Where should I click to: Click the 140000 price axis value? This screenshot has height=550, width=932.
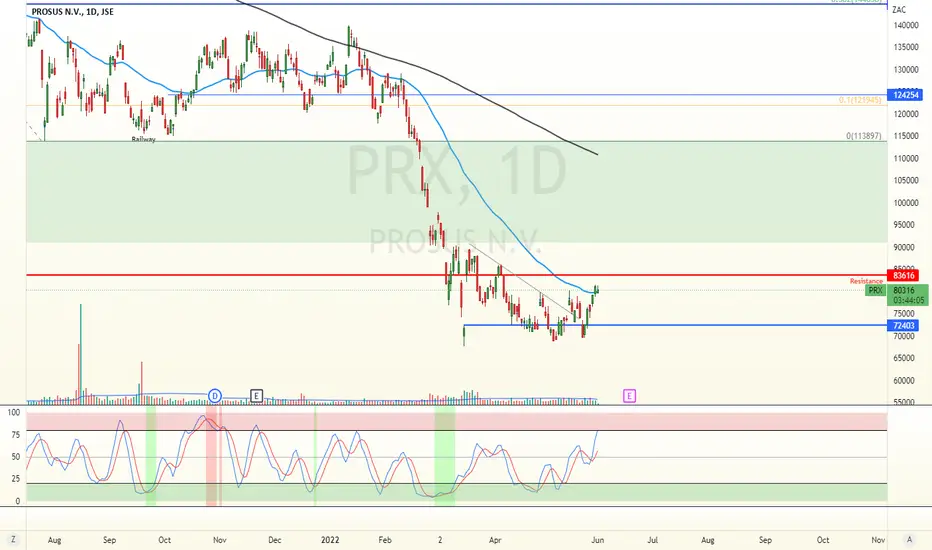[x=906, y=26]
